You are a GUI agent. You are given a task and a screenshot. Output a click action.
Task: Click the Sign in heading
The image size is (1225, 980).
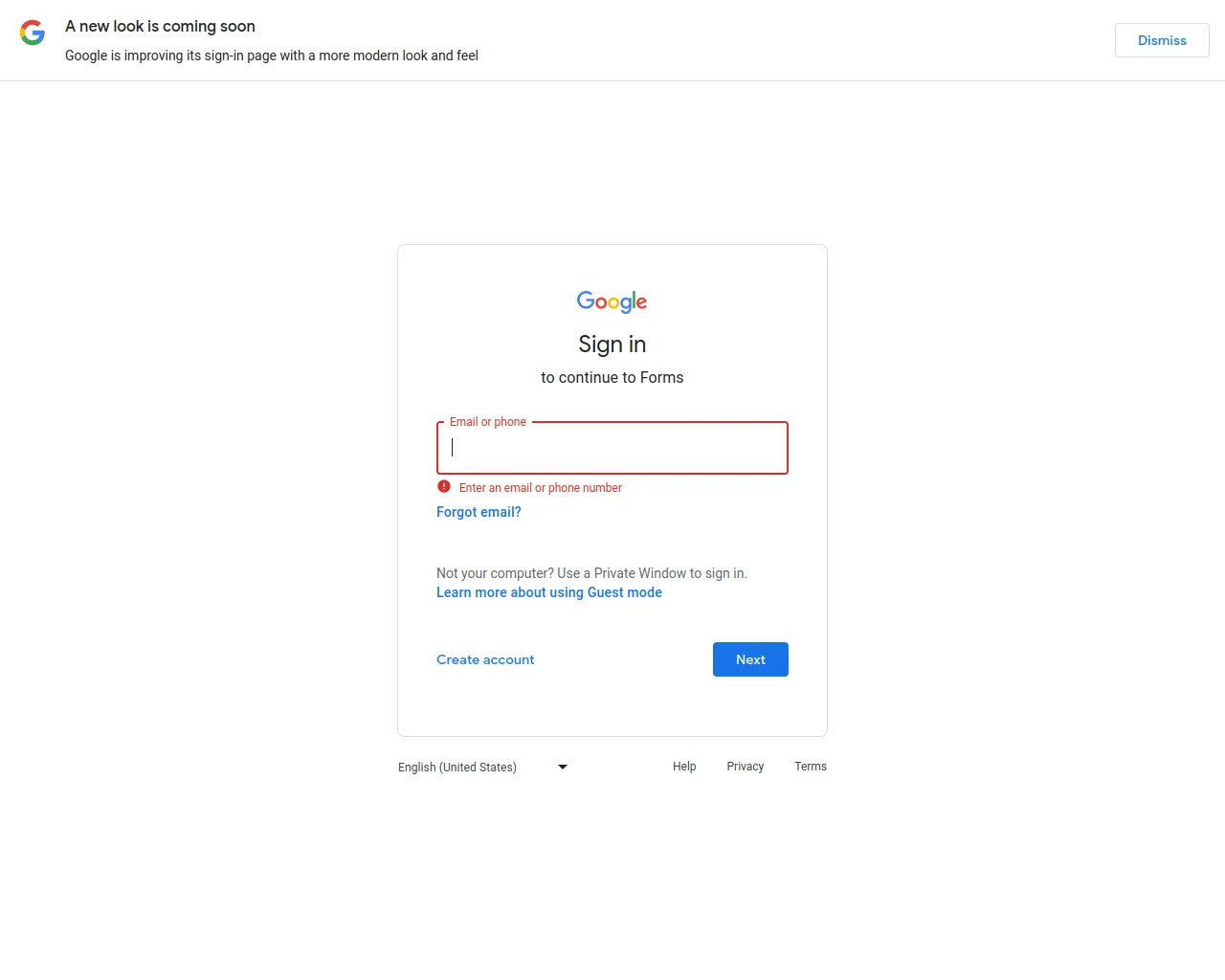click(x=612, y=344)
